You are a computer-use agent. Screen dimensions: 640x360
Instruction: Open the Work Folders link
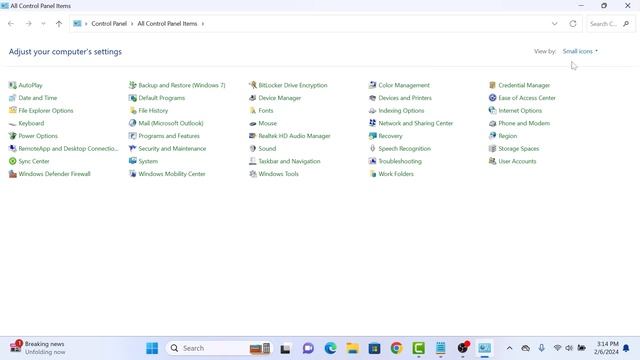(396, 174)
